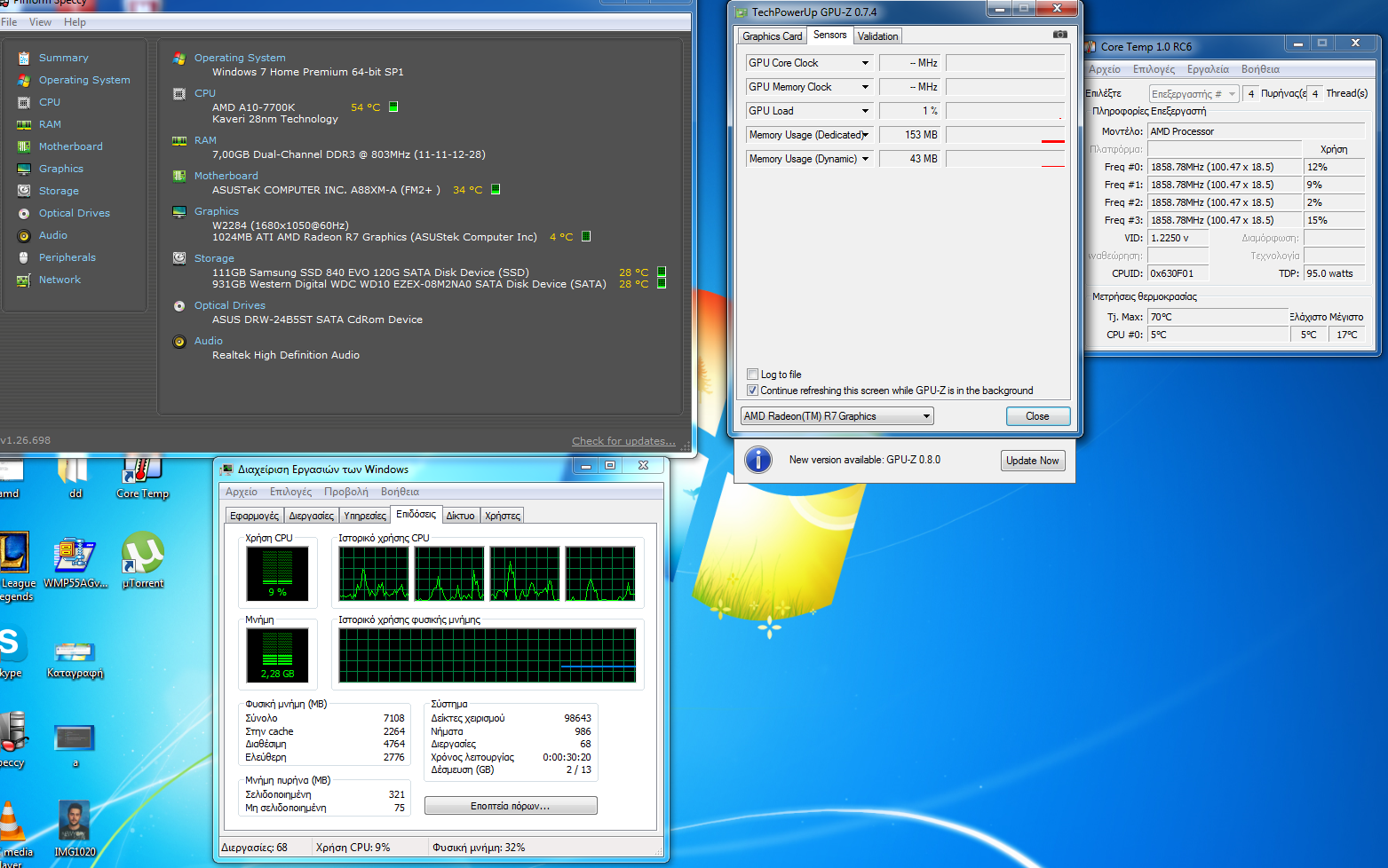Click the Graphics temperature indicator in Speccy summary

point(586,236)
